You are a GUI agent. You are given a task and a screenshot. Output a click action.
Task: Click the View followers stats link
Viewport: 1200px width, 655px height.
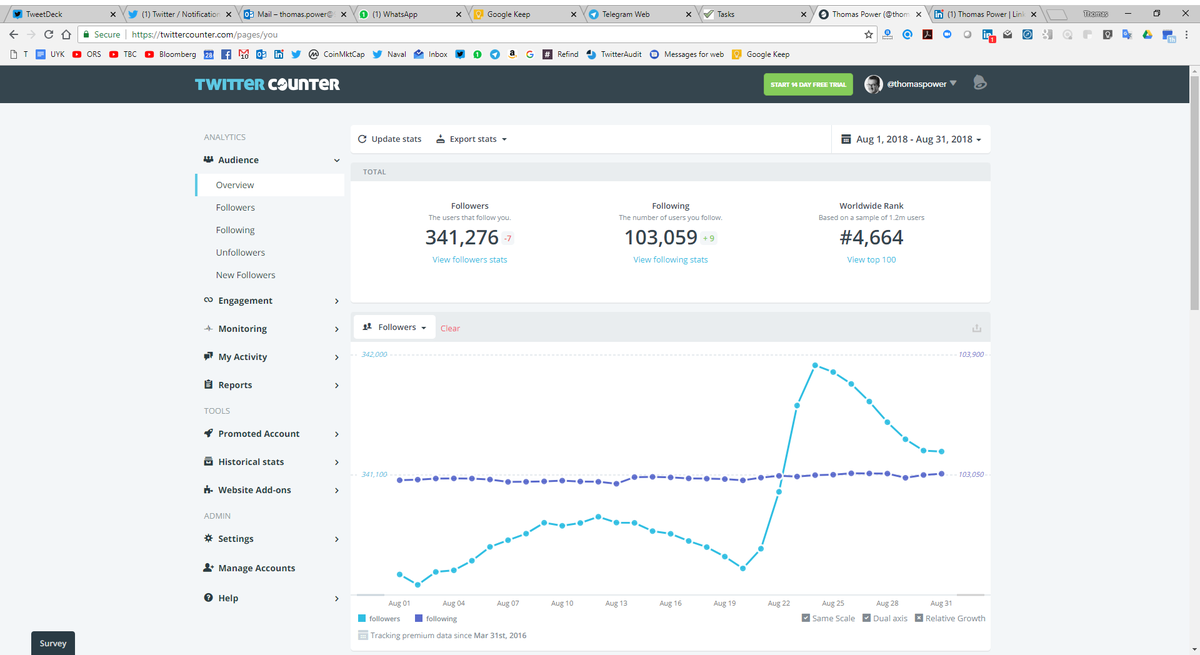click(470, 260)
